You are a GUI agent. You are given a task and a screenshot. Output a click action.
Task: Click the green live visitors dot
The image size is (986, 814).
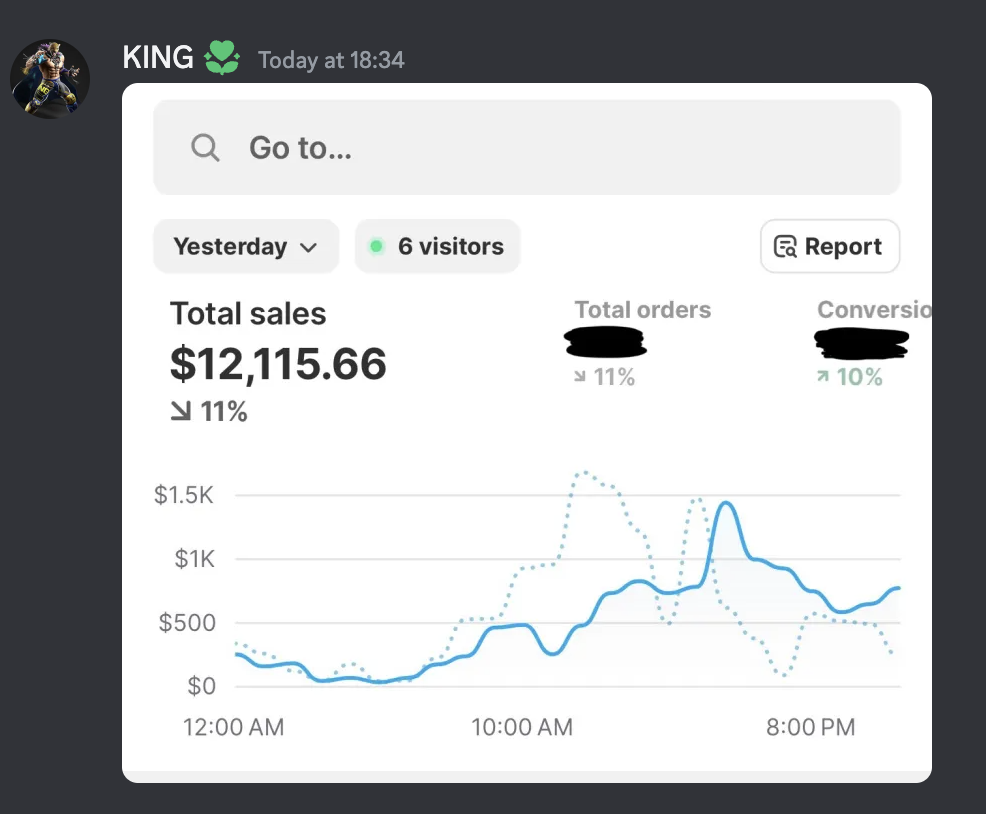[377, 246]
